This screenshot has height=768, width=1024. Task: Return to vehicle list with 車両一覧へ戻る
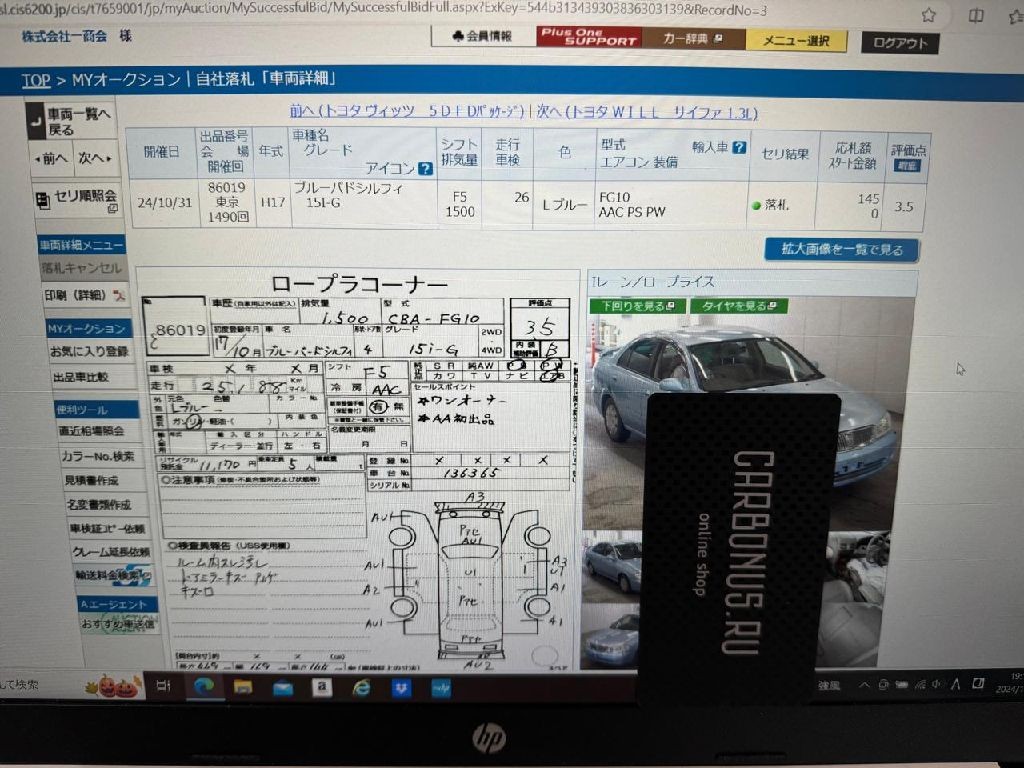71,121
